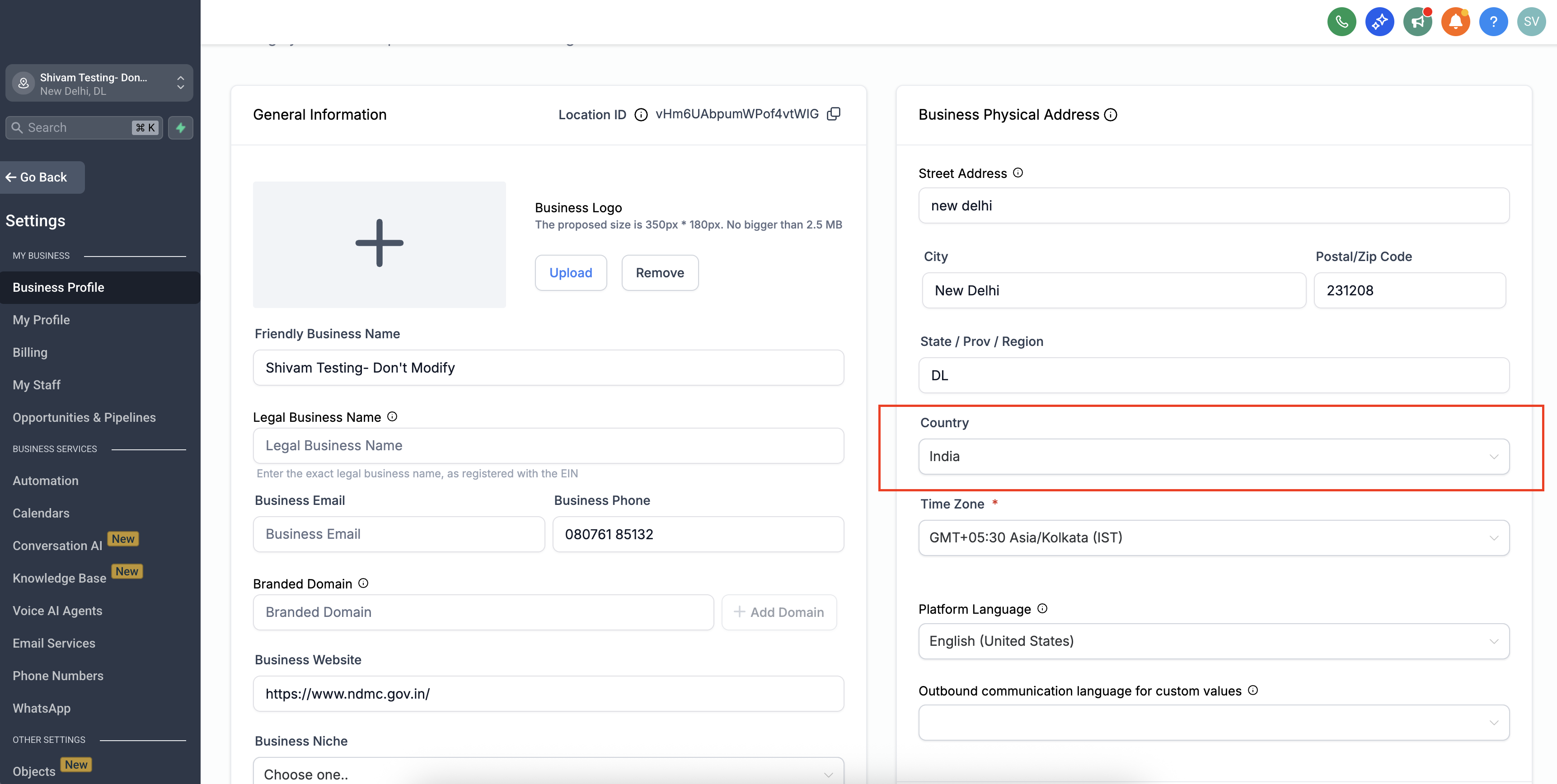Open the megaphone announcements icon
1557x784 pixels.
click(x=1417, y=22)
